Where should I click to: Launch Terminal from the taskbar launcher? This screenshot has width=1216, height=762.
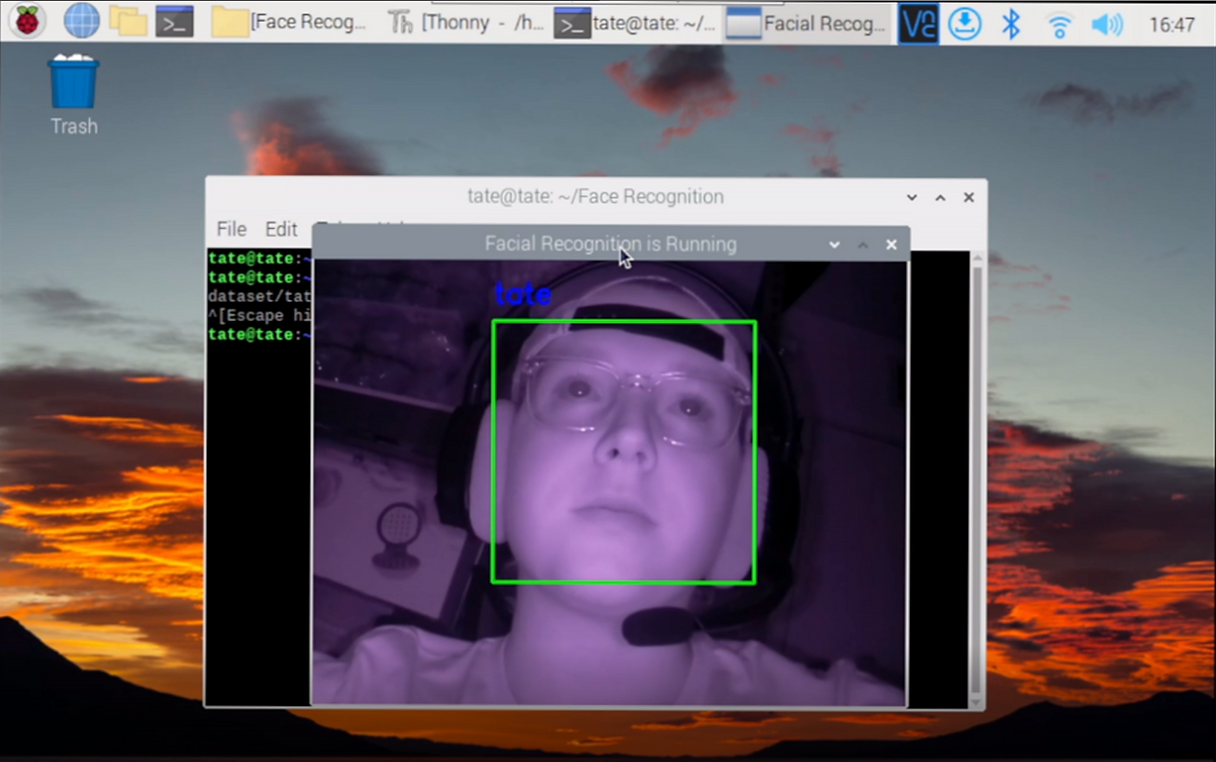[x=174, y=21]
